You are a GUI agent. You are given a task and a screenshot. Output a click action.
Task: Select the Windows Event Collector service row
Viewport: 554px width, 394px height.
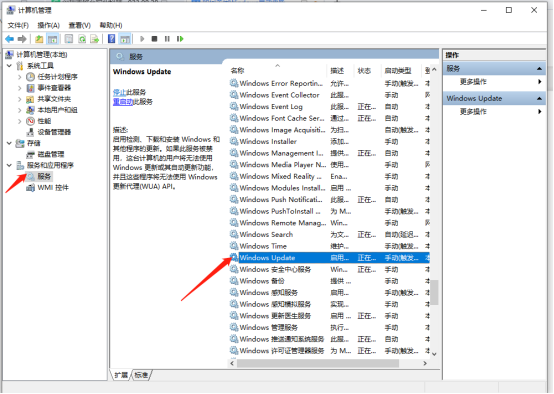coord(329,95)
